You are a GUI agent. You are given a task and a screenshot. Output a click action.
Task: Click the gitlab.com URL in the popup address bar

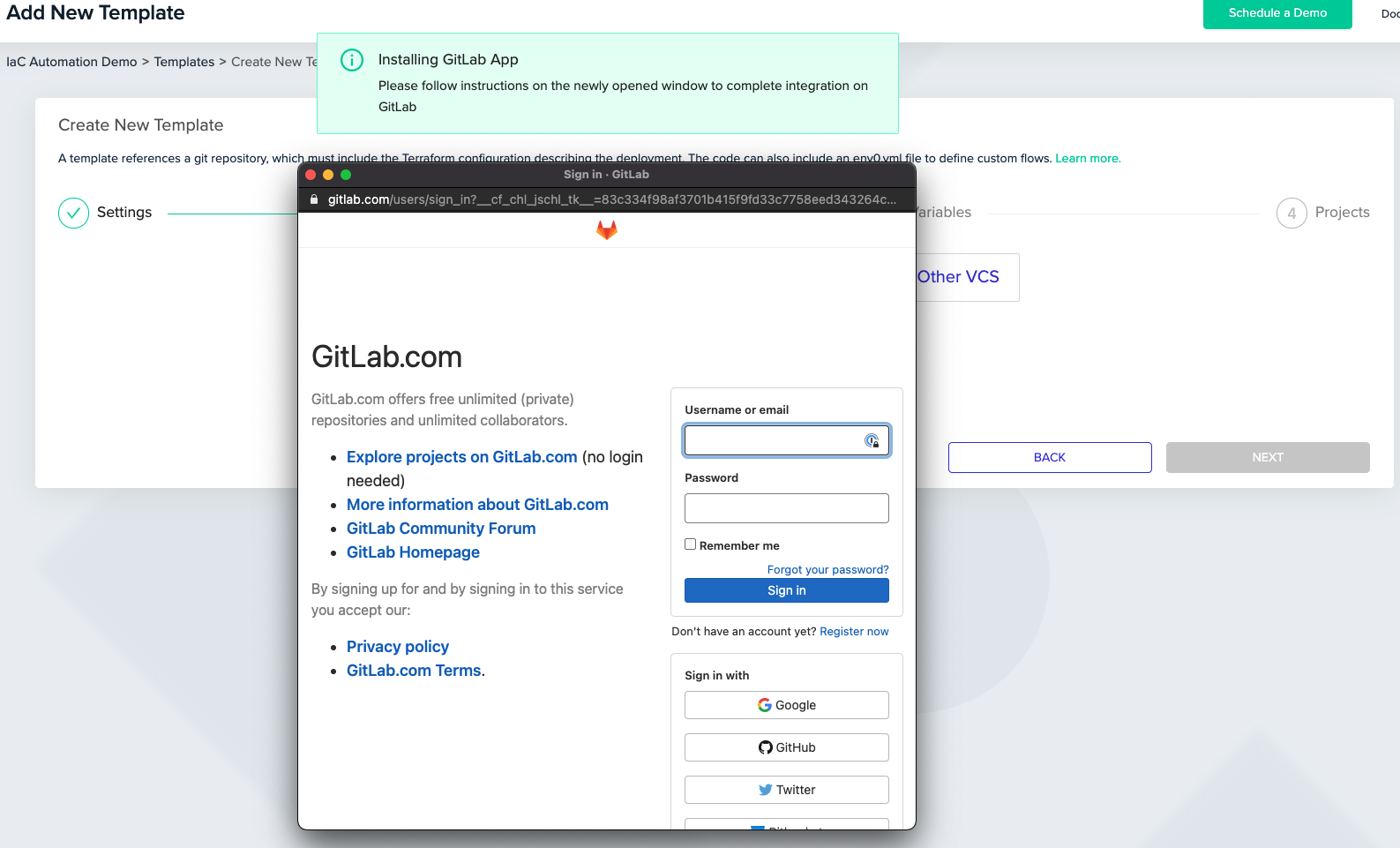pyautogui.click(x=612, y=199)
